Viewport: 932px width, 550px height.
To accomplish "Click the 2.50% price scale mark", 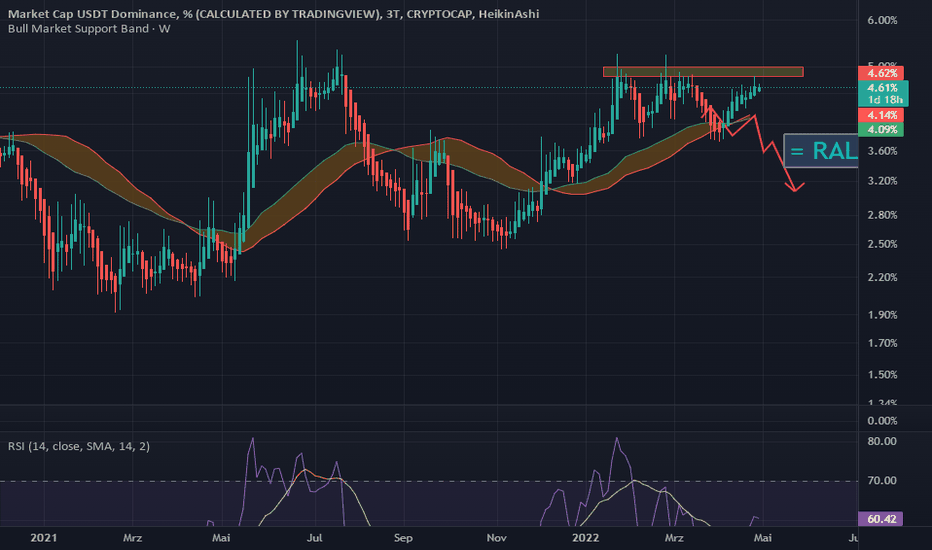I will click(x=882, y=244).
